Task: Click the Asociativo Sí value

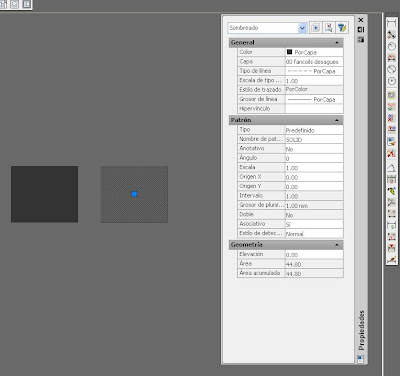Action: (314, 224)
